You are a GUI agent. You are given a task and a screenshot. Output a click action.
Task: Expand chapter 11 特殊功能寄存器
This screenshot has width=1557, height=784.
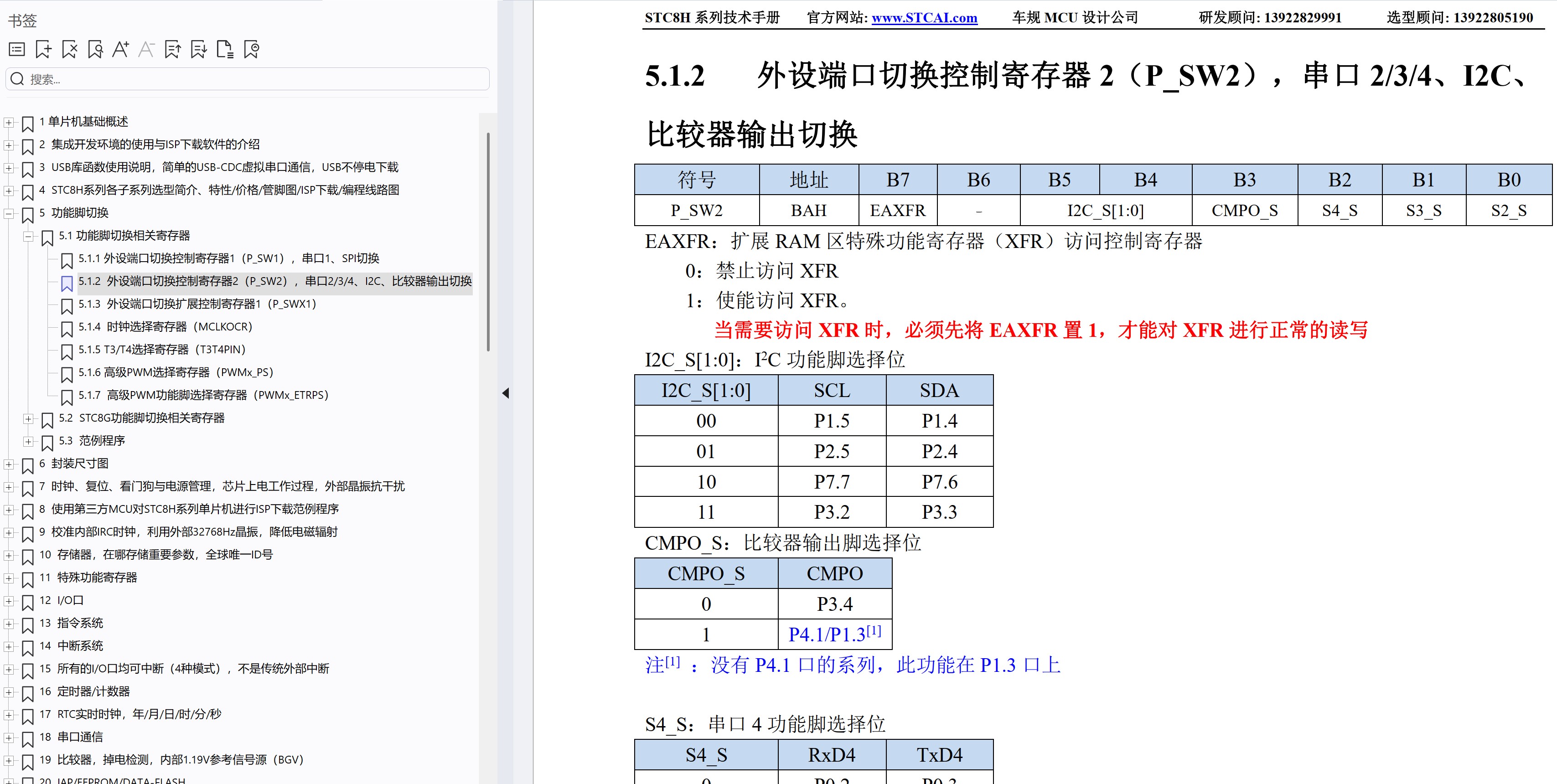pyautogui.click(x=9, y=578)
